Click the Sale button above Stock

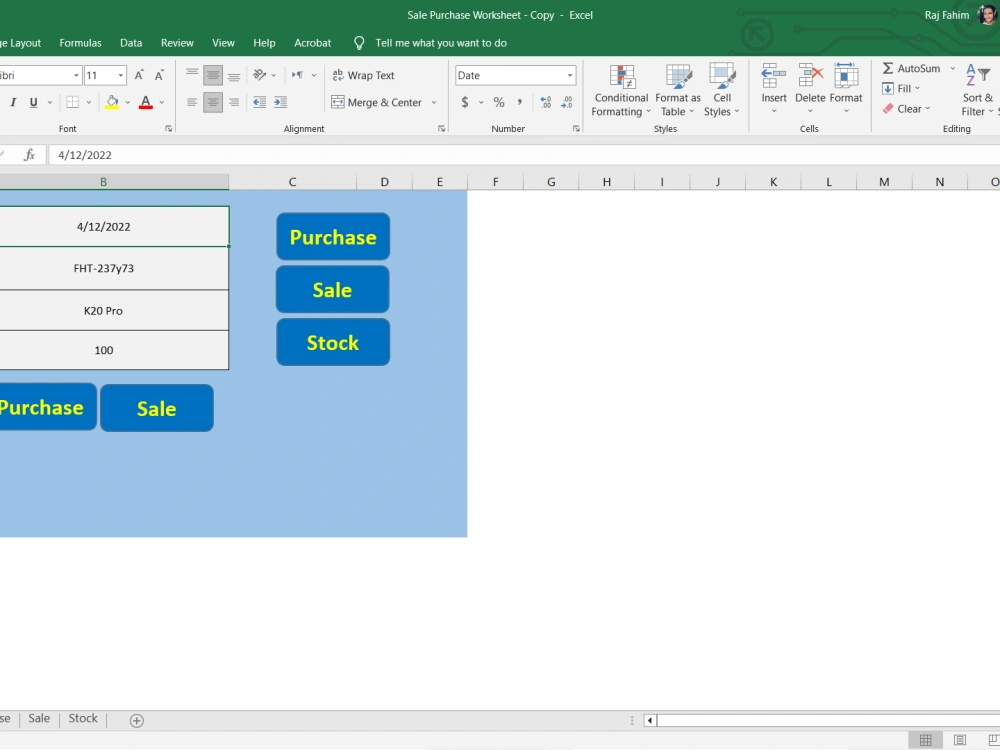(x=332, y=290)
